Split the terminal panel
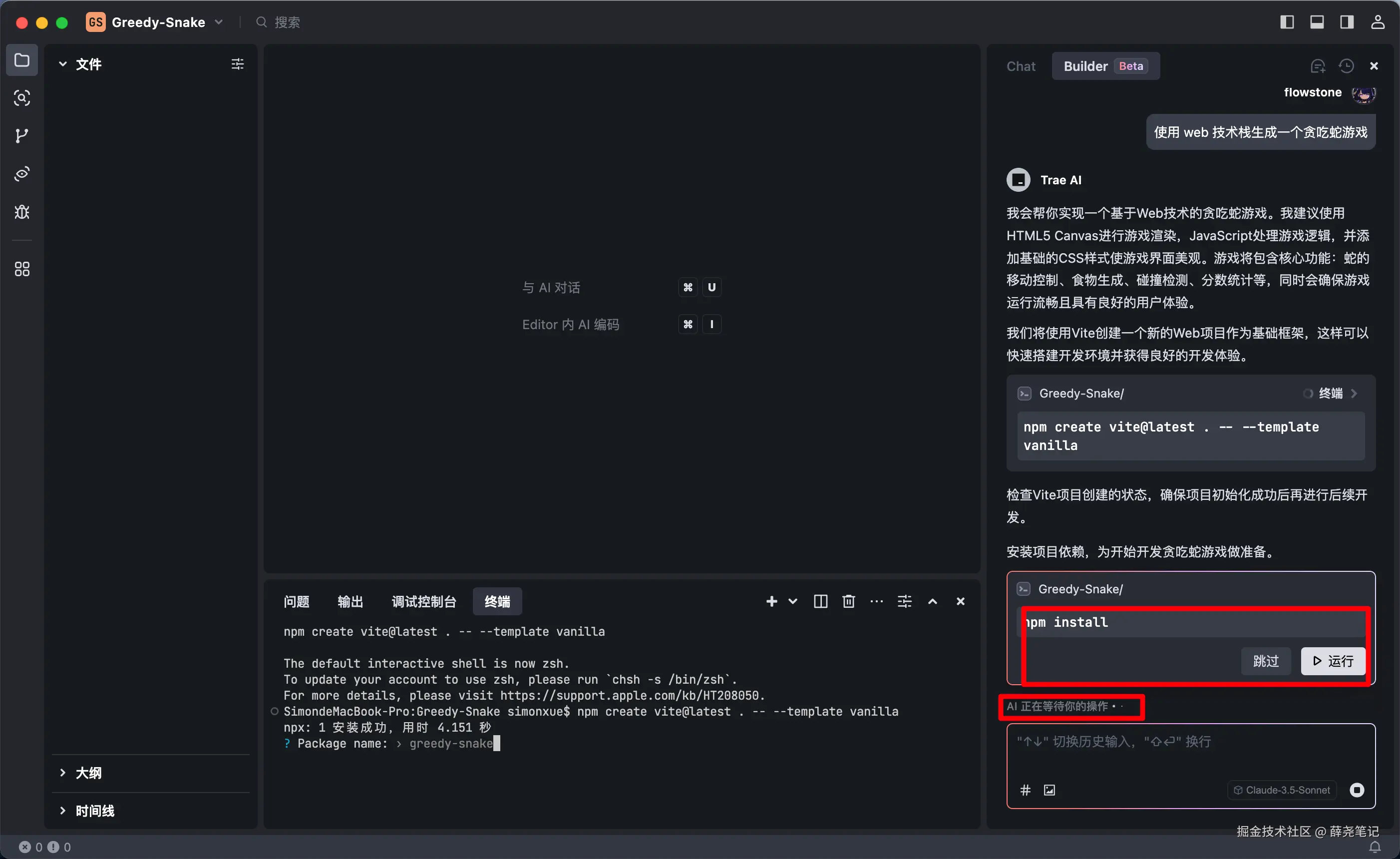The width and height of the screenshot is (1400, 859). coord(820,601)
